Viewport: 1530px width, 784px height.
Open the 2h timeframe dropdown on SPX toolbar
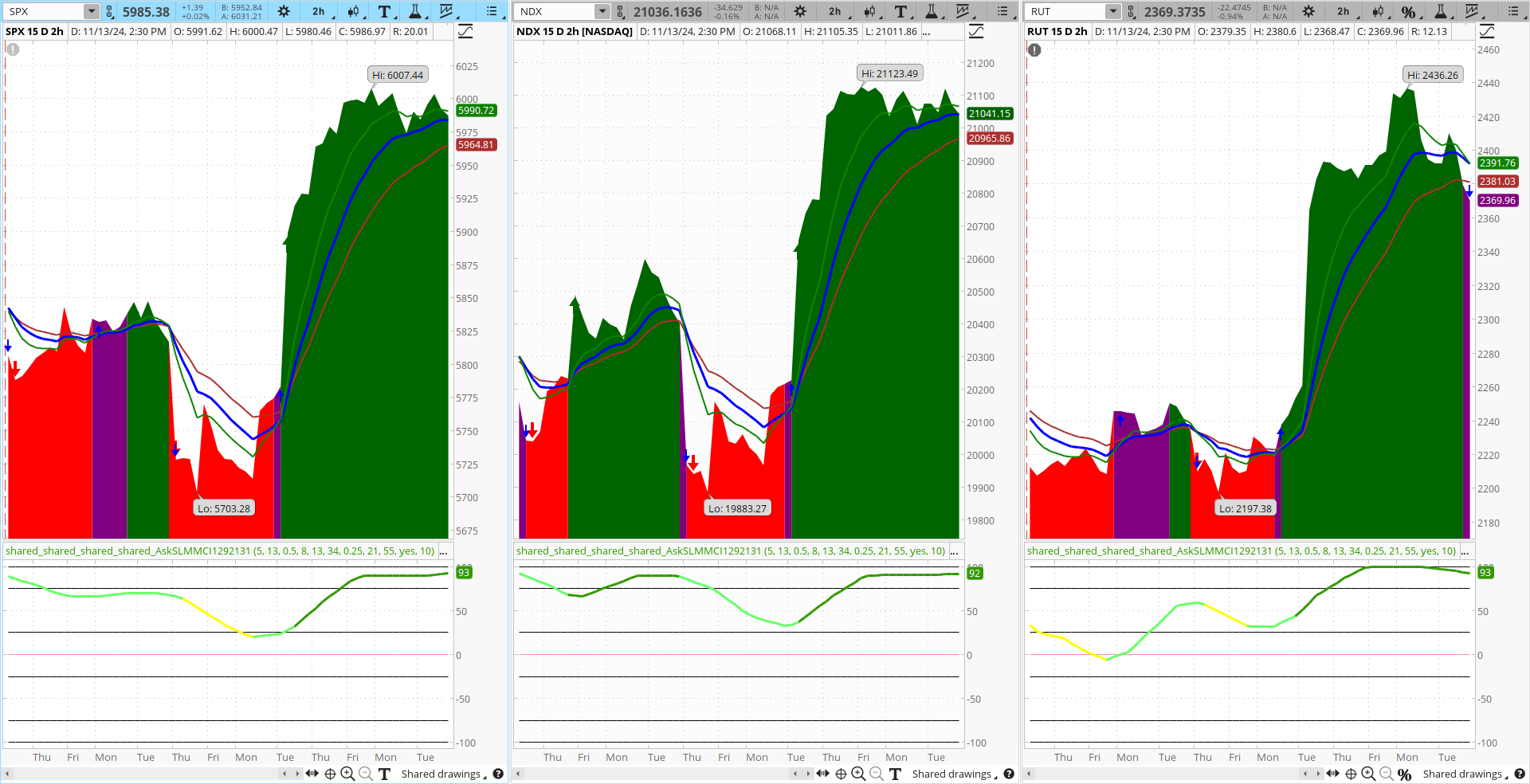[319, 12]
